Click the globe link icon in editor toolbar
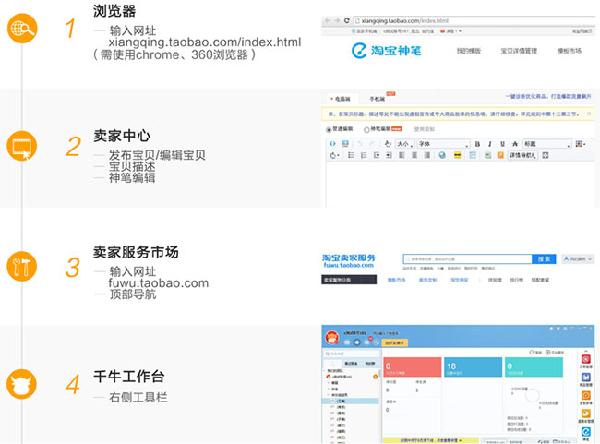Image resolution: width=600 pixels, height=444 pixels. tap(441, 156)
